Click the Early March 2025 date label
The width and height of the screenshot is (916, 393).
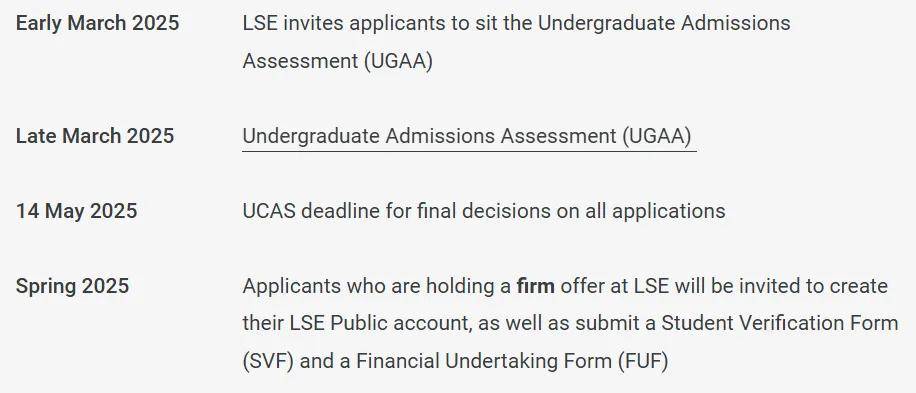[98, 23]
